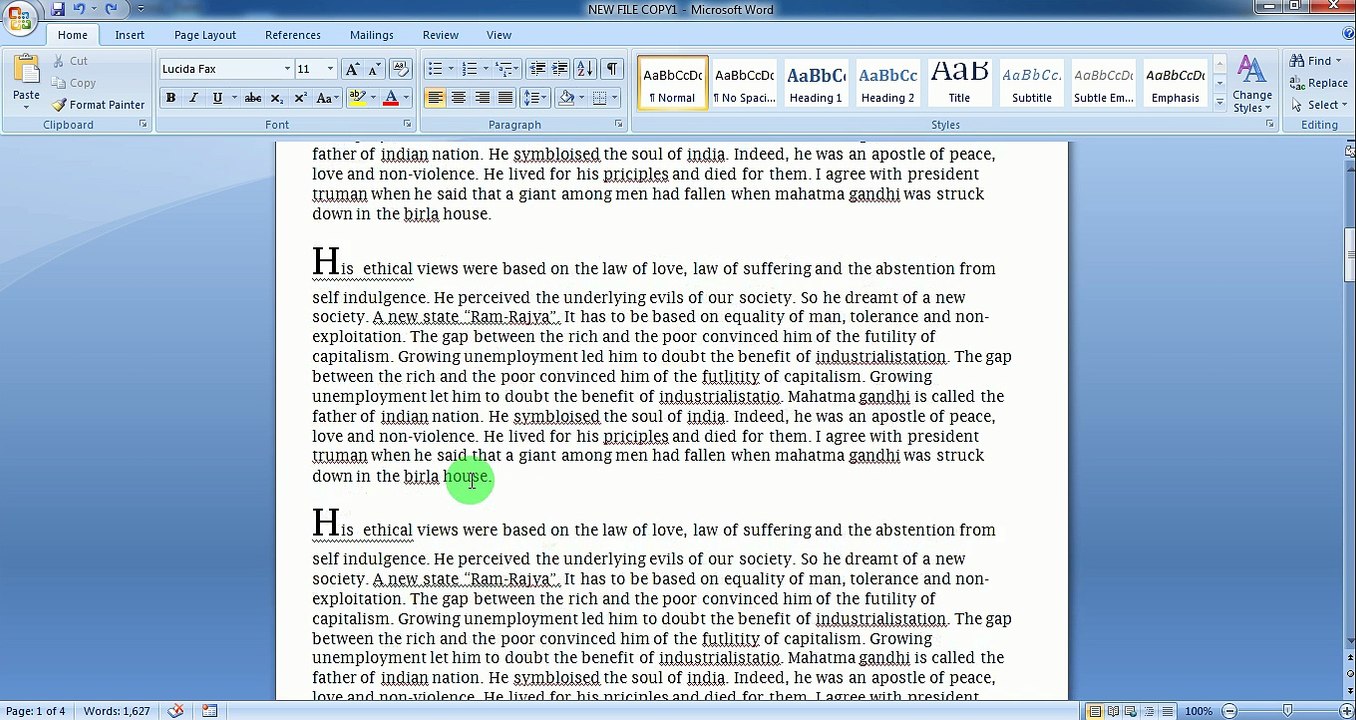The height and width of the screenshot is (720, 1356).
Task: Switch to Review tab
Action: pos(441,35)
